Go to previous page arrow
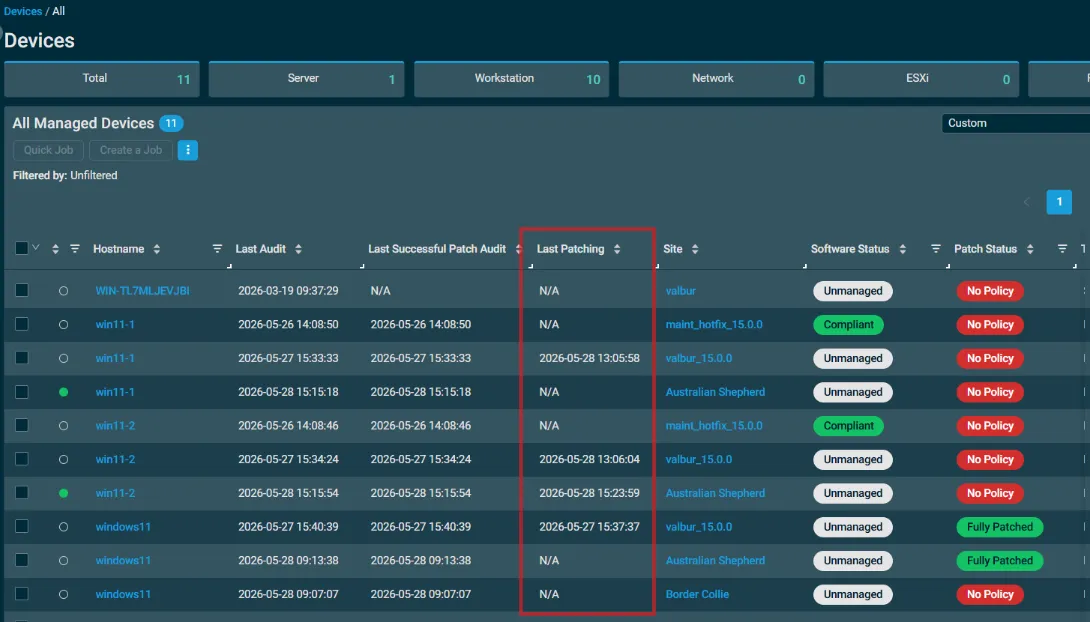The image size is (1090, 622). click(x=1026, y=202)
